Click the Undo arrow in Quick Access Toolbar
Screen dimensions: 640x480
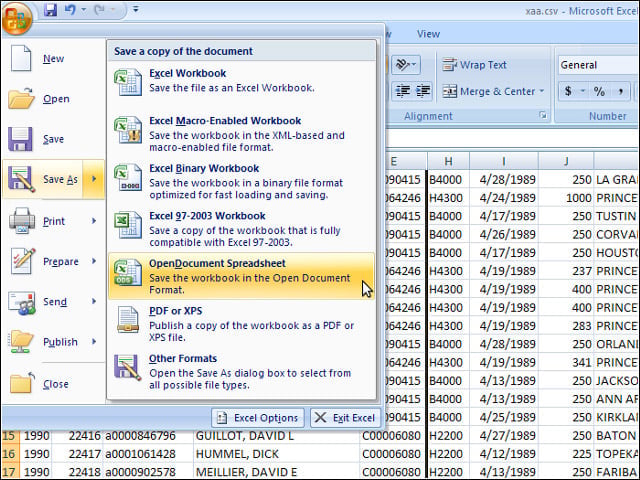coord(70,10)
